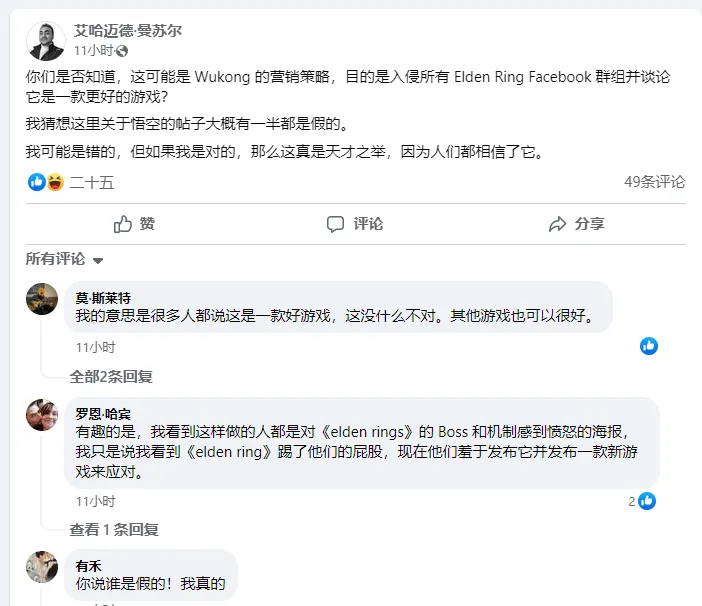The width and height of the screenshot is (702, 606).
Task: Open the laughing haha reaction emoji
Action: [x=56, y=182]
